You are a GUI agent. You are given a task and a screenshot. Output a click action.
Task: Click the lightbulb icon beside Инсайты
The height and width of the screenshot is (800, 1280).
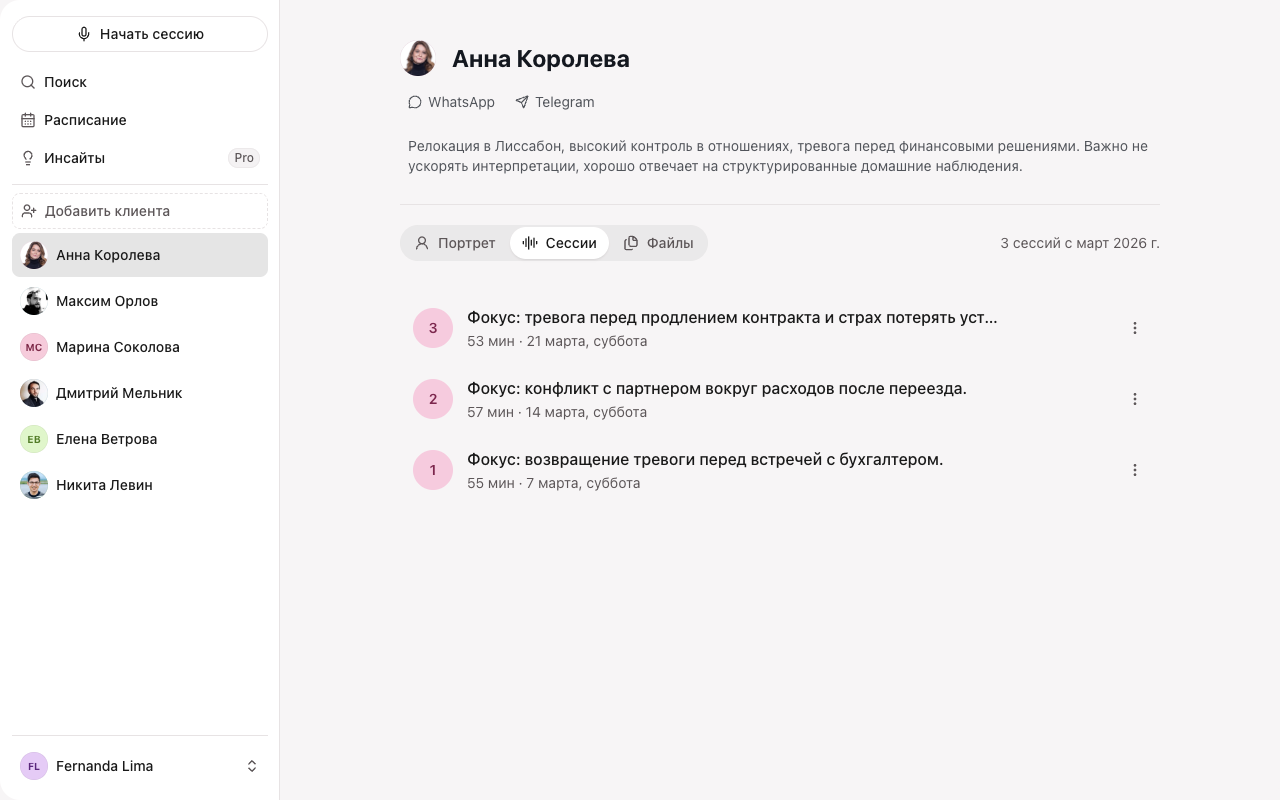point(28,158)
